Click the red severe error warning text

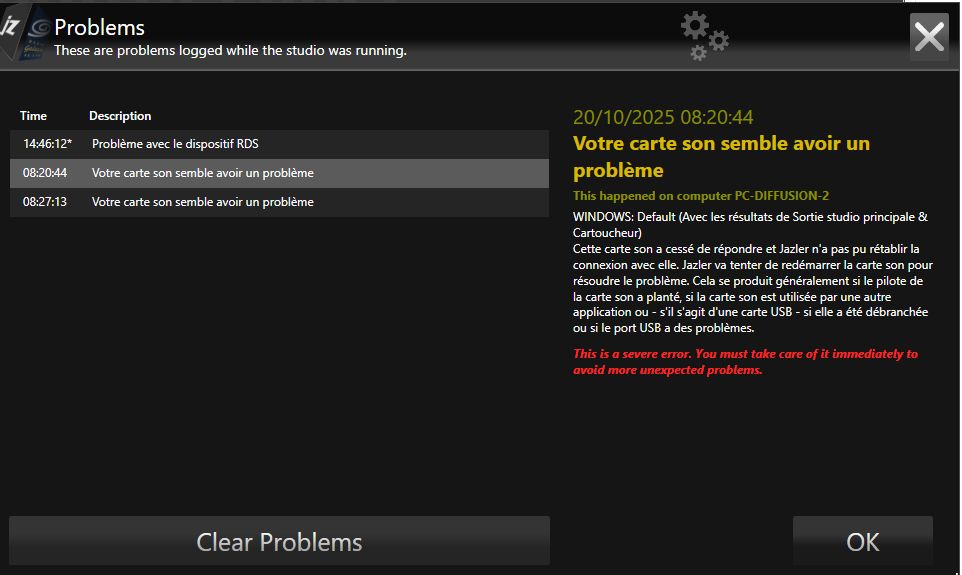[x=745, y=362]
